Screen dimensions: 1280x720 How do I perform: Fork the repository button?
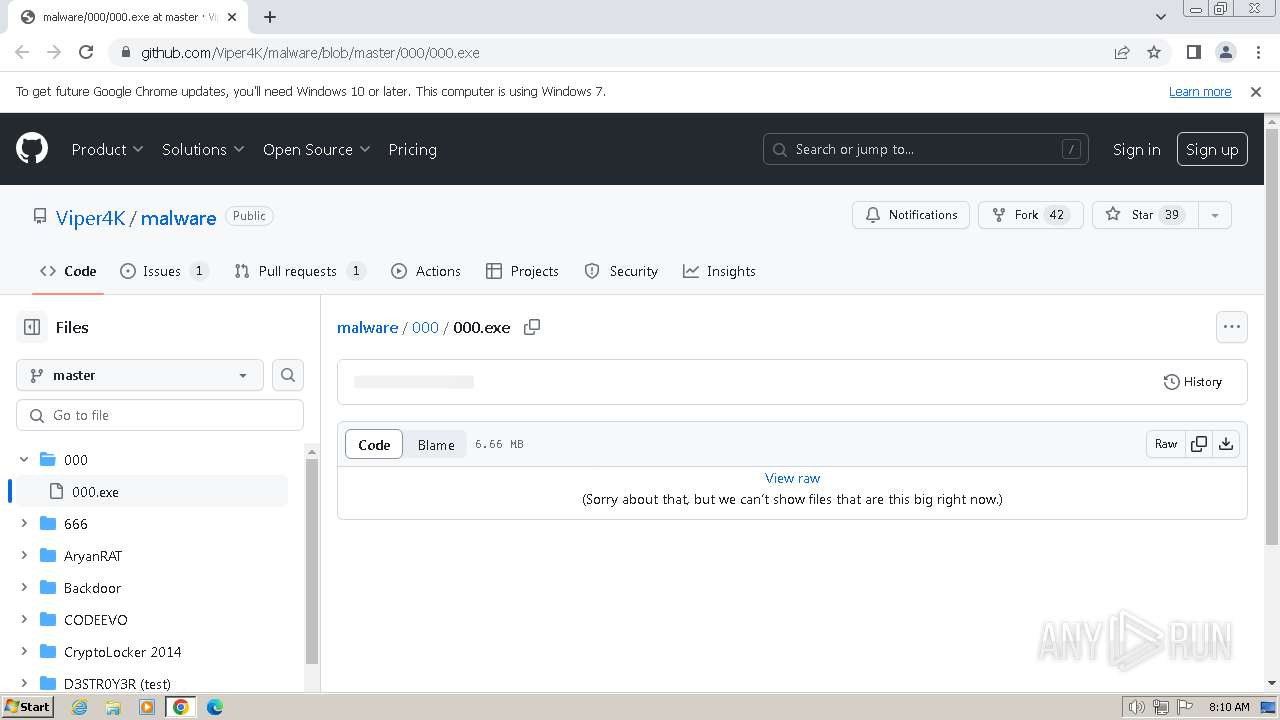pyautogui.click(x=1031, y=215)
